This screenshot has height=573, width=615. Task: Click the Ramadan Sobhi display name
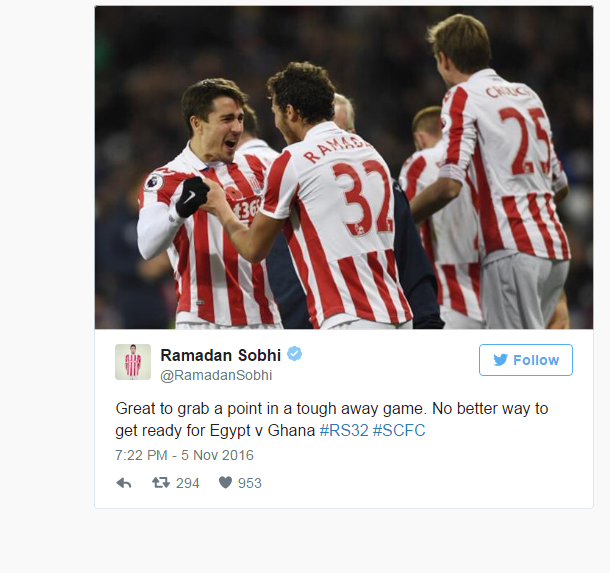221,355
